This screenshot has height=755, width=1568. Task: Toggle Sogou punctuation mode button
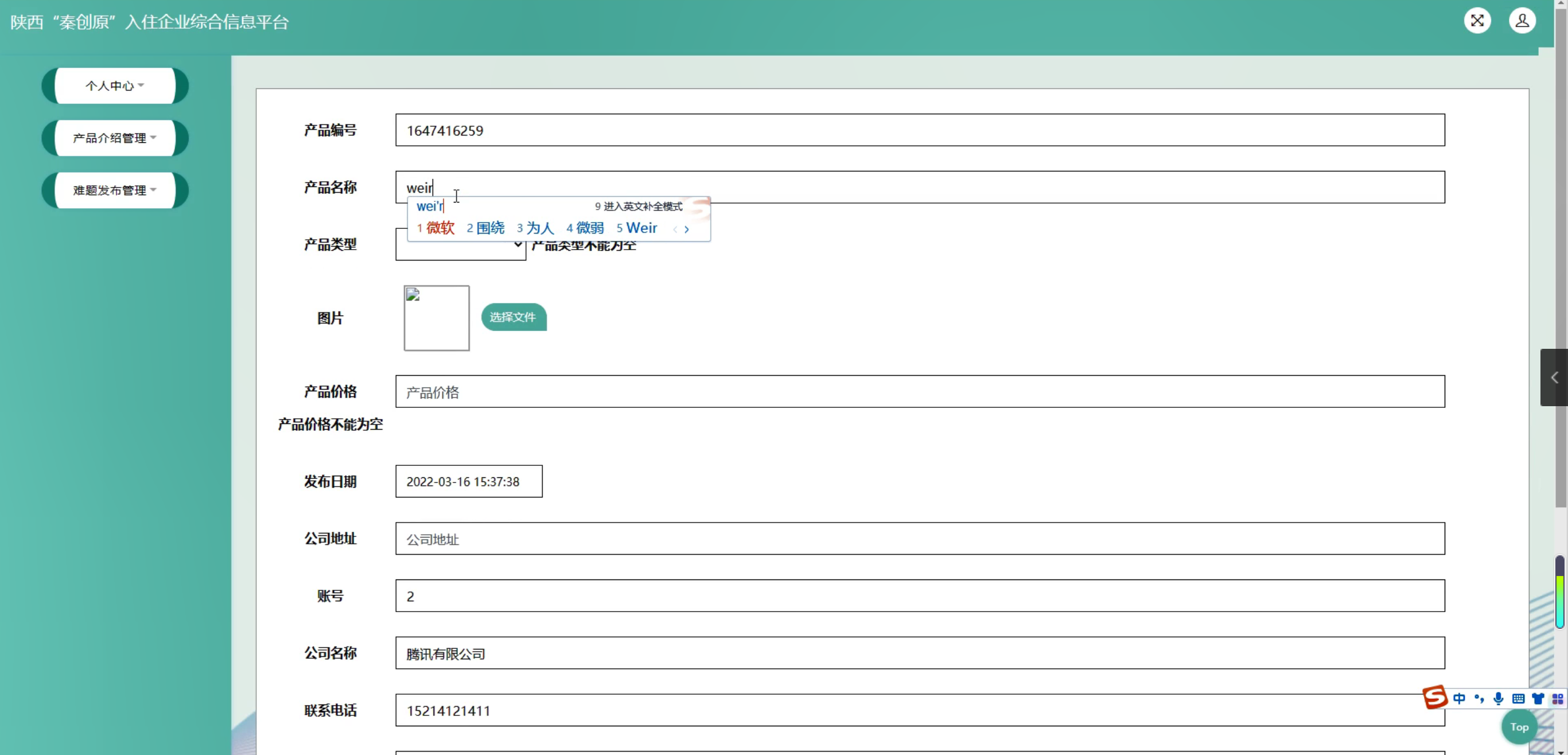pyautogui.click(x=1479, y=698)
